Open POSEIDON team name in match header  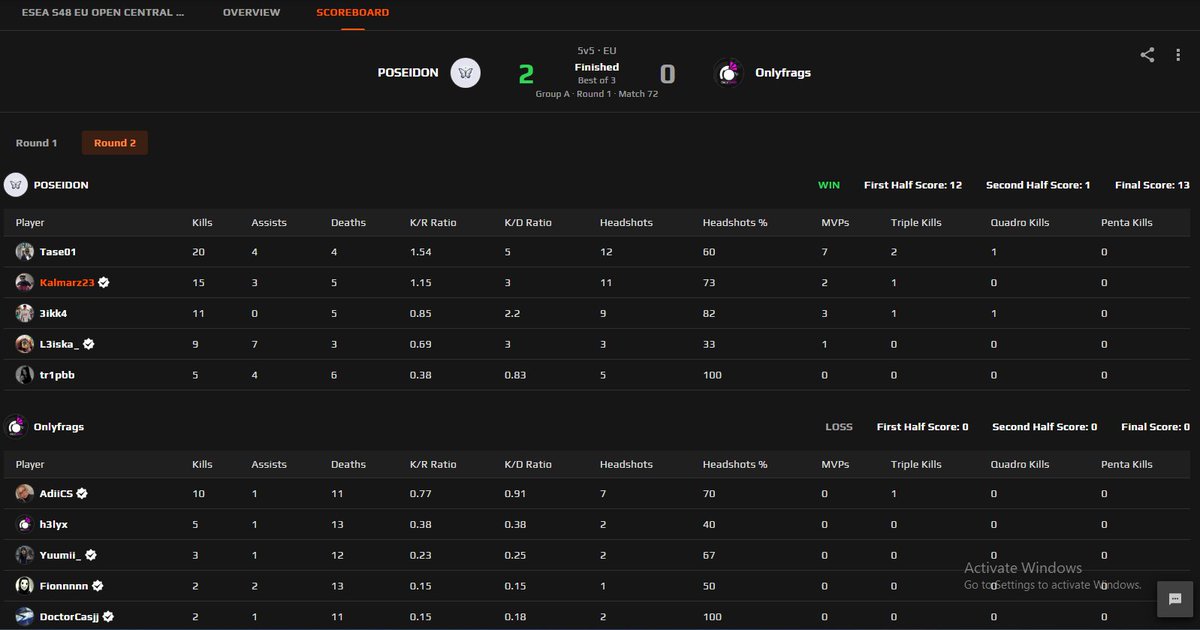pyautogui.click(x=407, y=73)
